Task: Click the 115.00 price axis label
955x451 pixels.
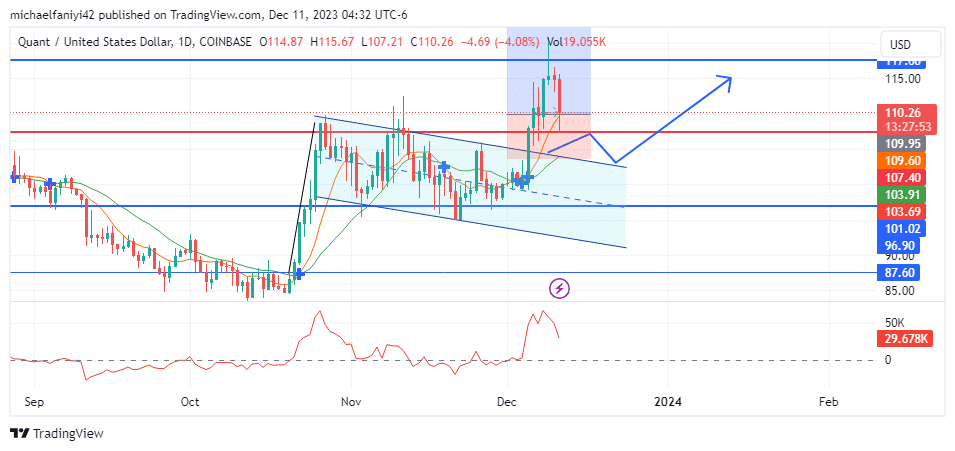Action: (x=904, y=79)
